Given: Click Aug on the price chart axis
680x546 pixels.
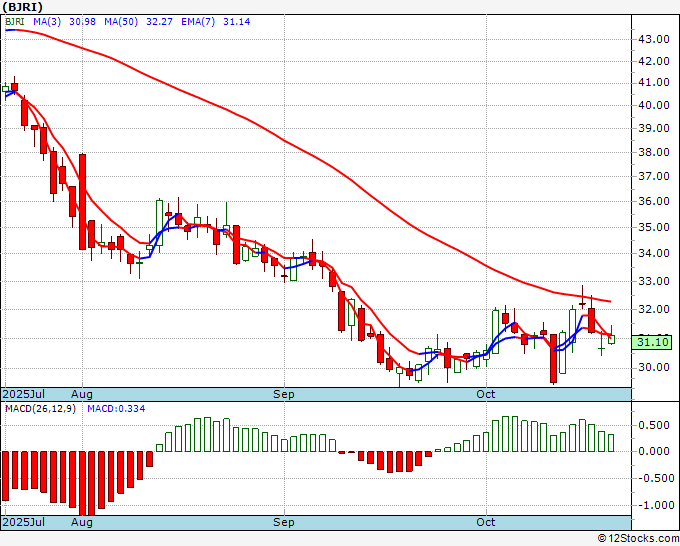Looking at the screenshot, I should [82, 395].
